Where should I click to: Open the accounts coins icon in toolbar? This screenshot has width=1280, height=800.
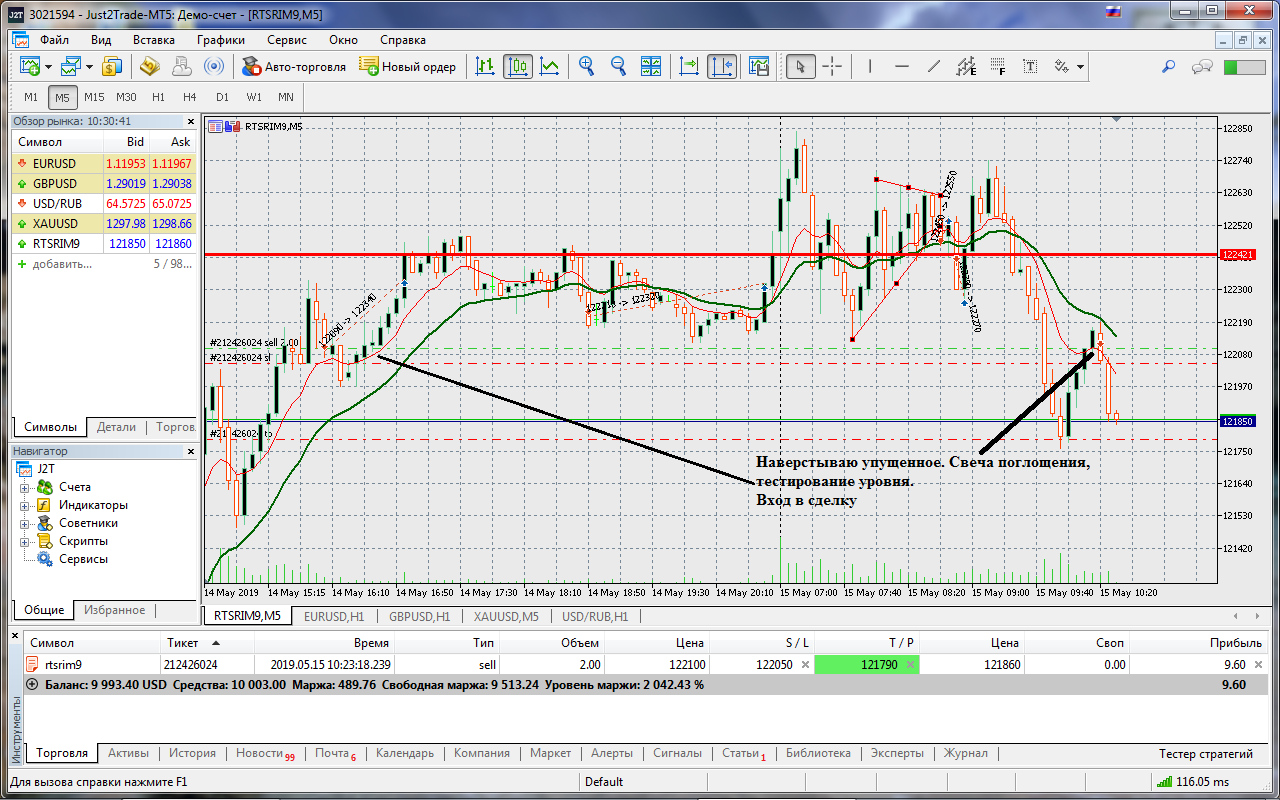(x=112, y=67)
